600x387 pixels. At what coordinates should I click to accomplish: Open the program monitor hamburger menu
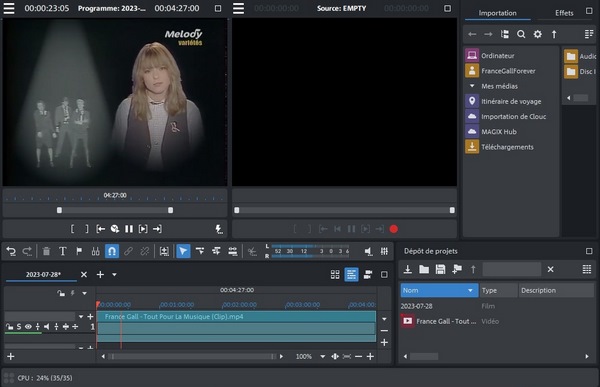[9, 8]
